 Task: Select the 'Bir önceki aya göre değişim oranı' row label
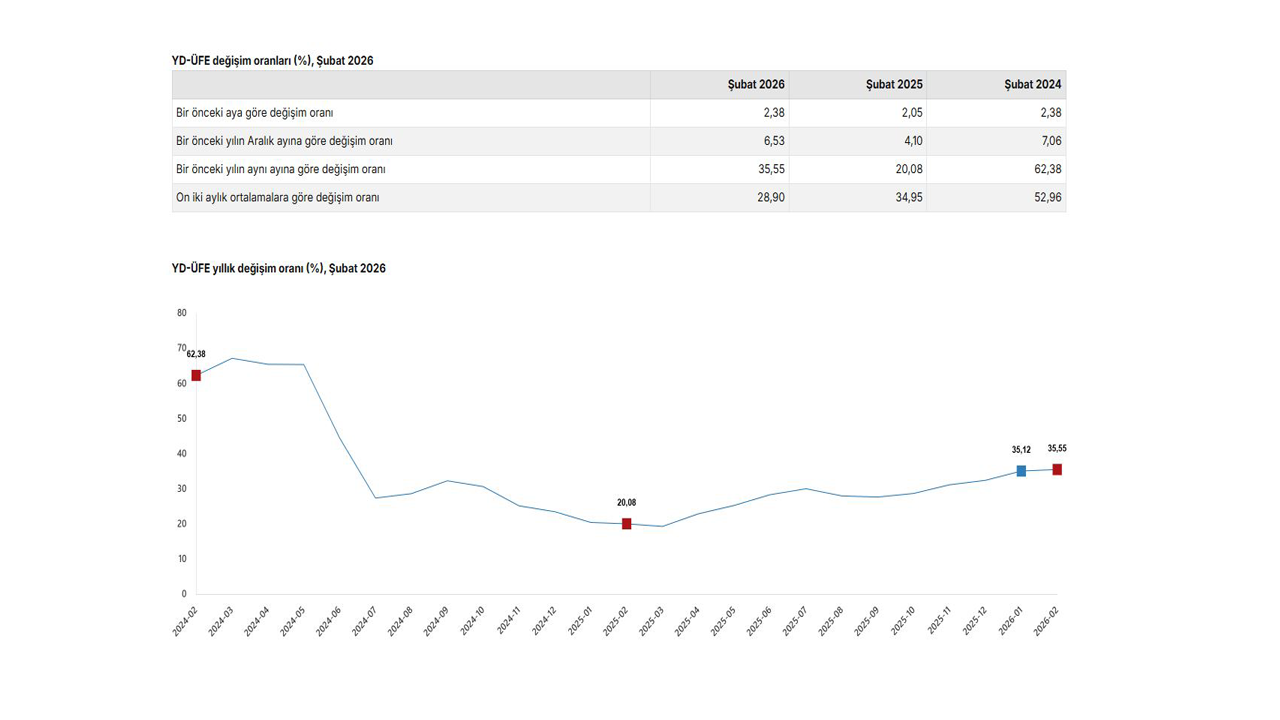255,113
